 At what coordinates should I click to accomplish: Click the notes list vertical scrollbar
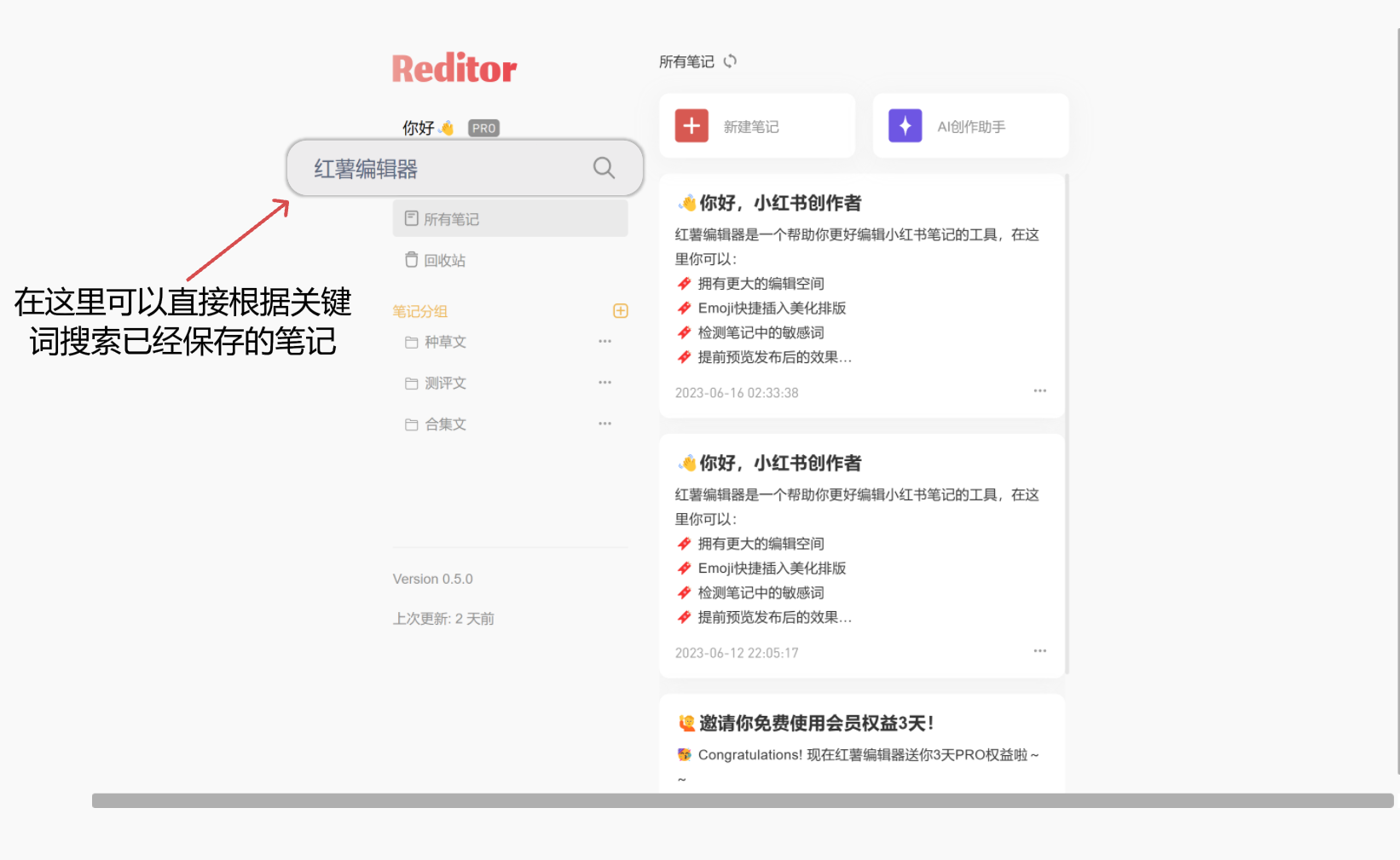pyautogui.click(x=1067, y=424)
